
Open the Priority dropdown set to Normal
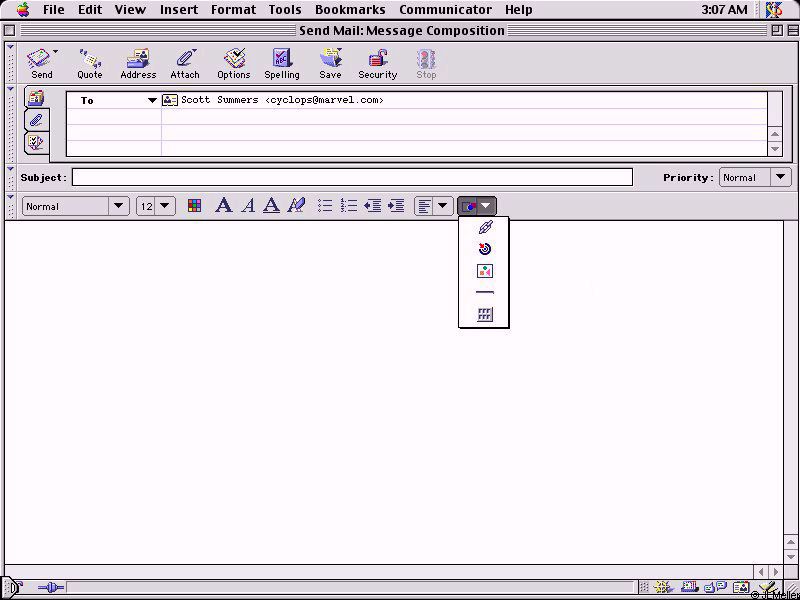(755, 177)
